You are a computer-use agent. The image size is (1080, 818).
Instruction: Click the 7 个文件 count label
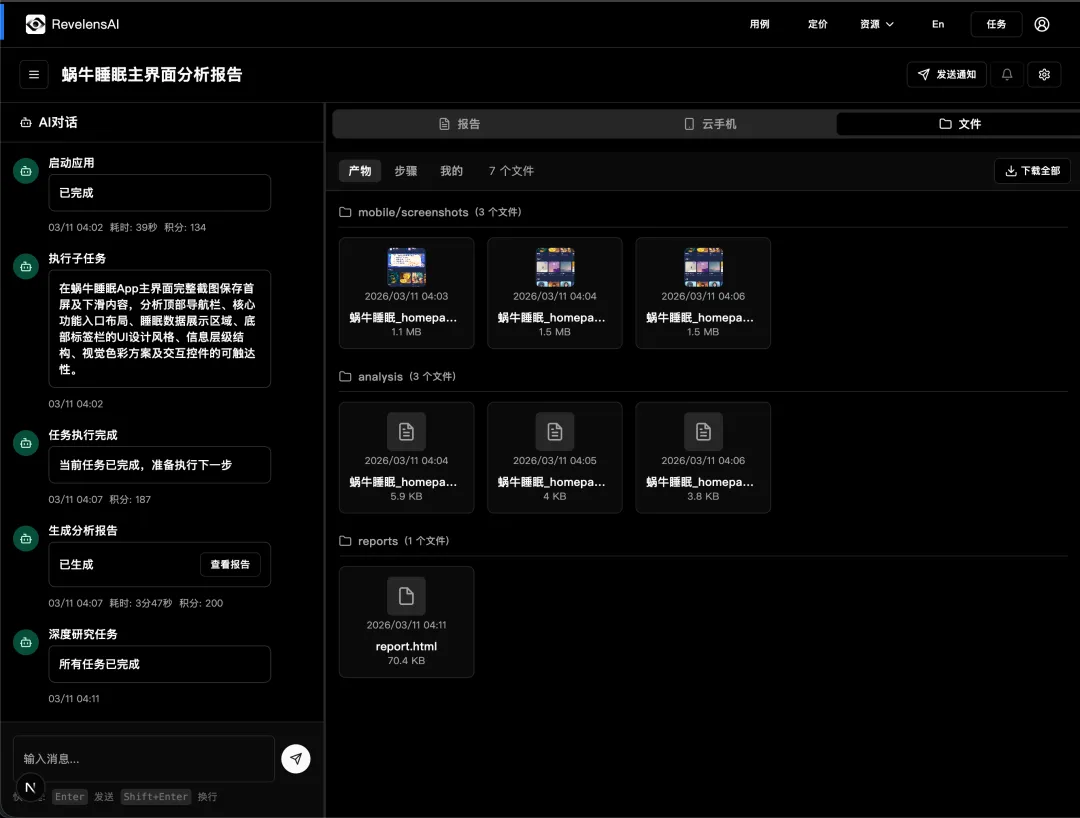tap(511, 171)
